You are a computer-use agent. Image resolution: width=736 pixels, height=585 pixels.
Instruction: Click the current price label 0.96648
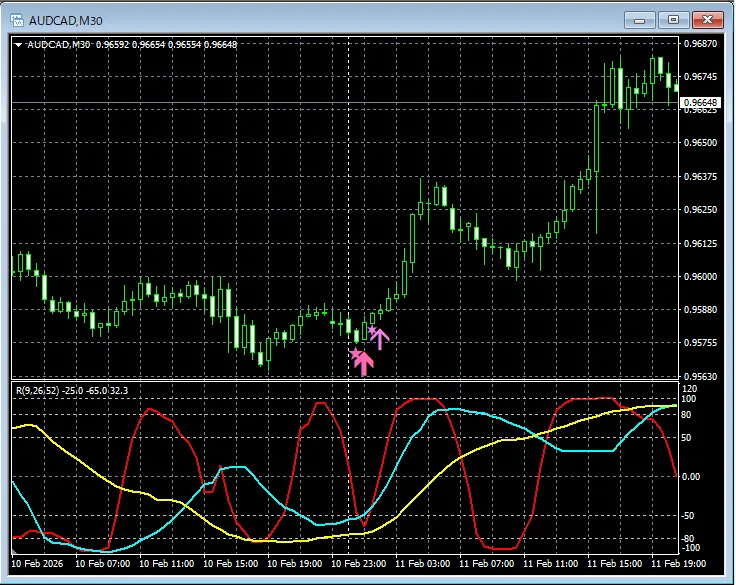(699, 103)
